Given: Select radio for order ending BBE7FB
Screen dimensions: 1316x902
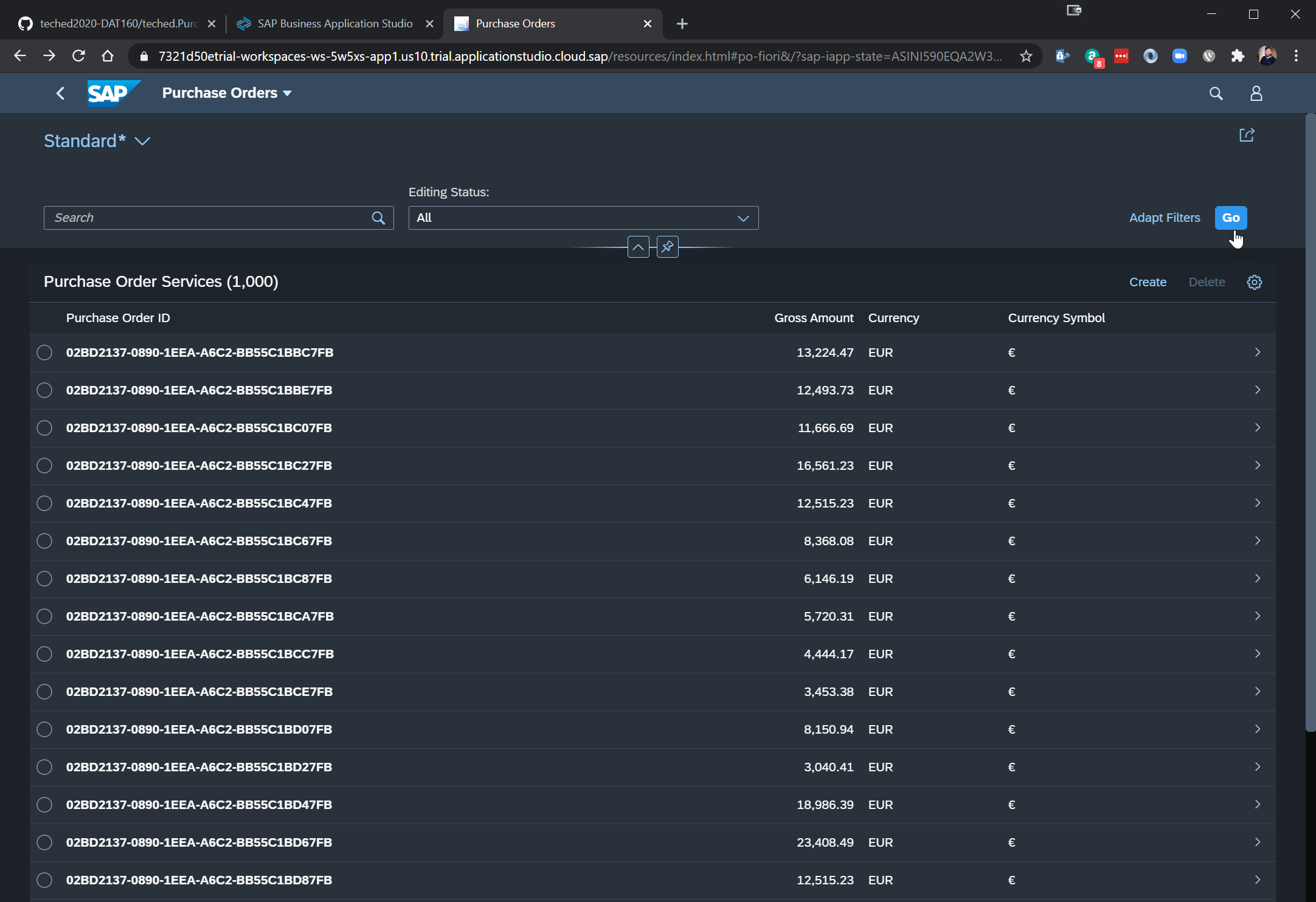Looking at the screenshot, I should pos(44,390).
